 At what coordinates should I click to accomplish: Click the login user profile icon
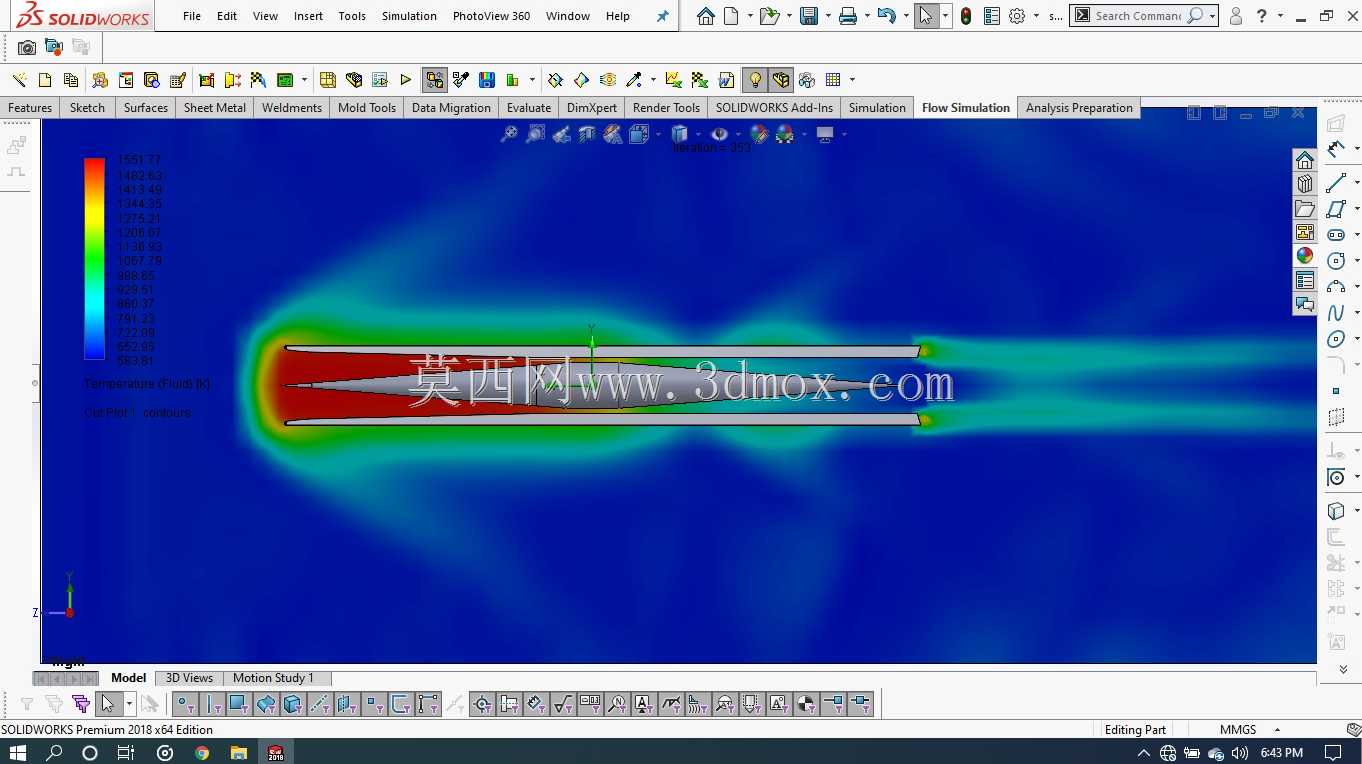click(x=1236, y=16)
